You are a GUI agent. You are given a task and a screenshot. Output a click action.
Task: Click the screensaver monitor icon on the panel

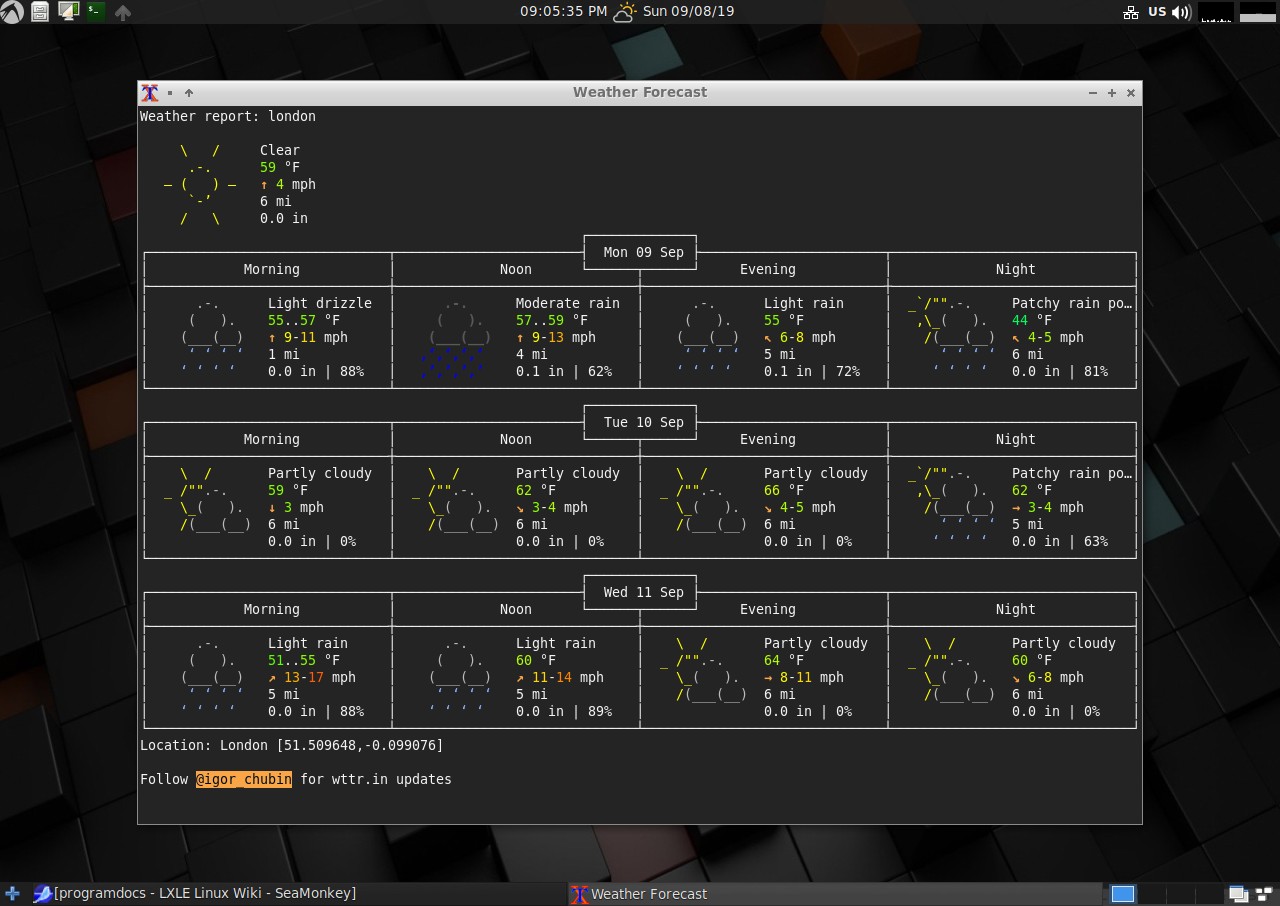coord(68,11)
